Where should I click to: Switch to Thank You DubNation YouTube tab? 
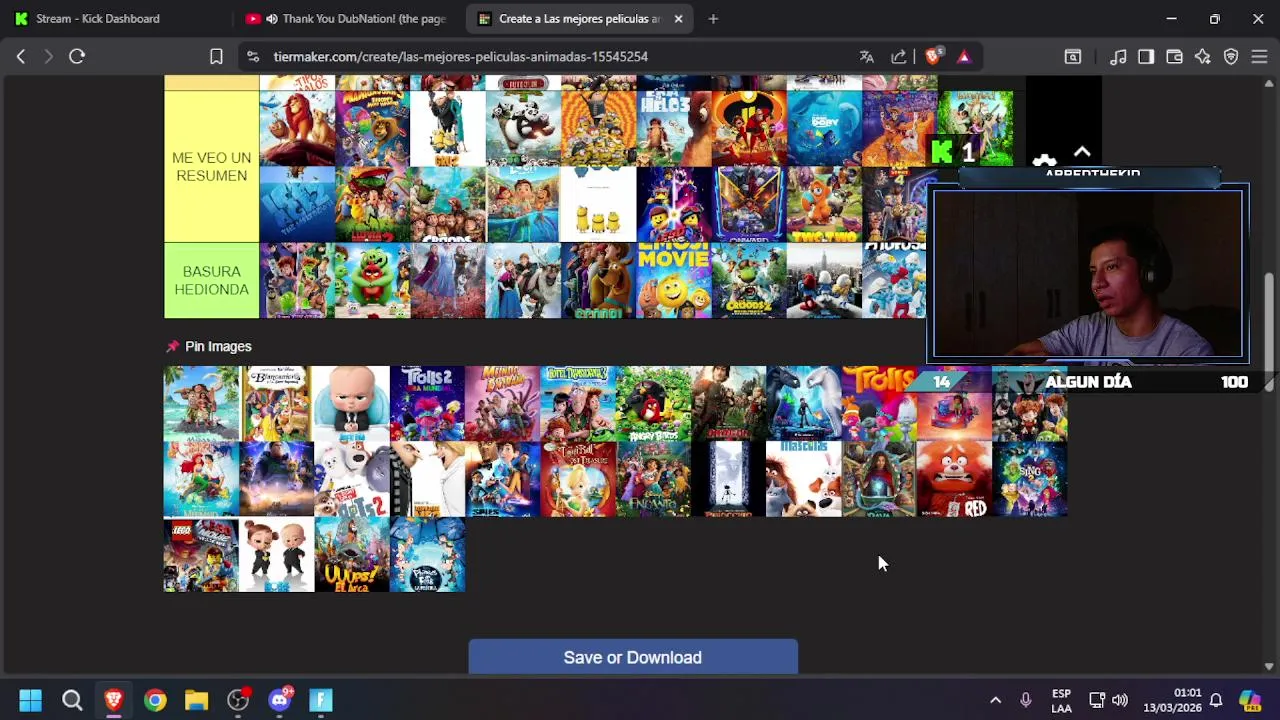346,19
